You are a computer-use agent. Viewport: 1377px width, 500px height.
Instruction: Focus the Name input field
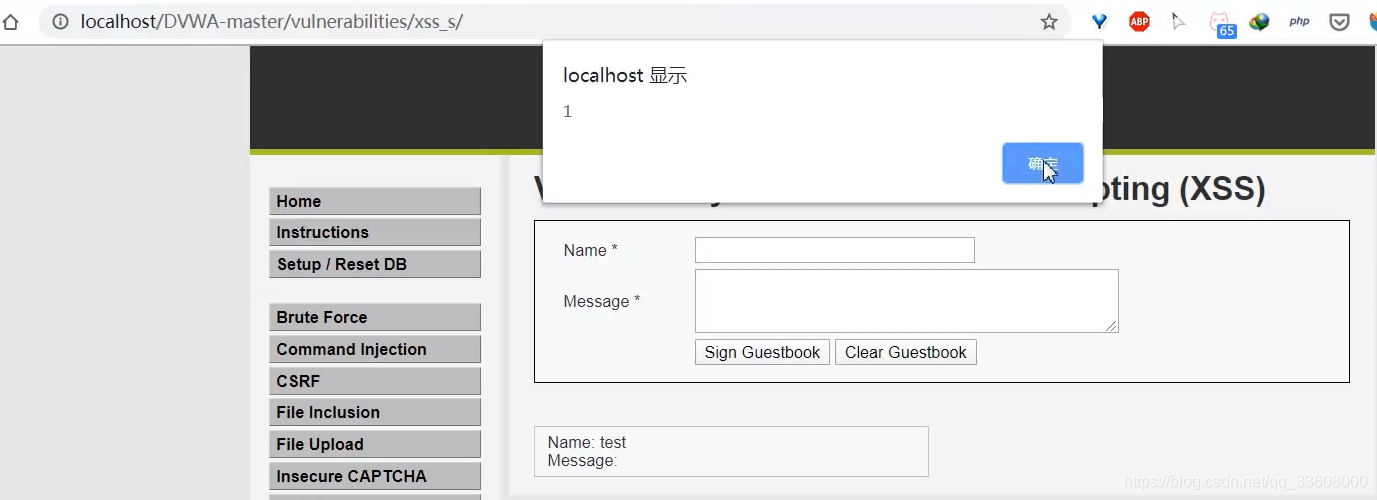[834, 250]
